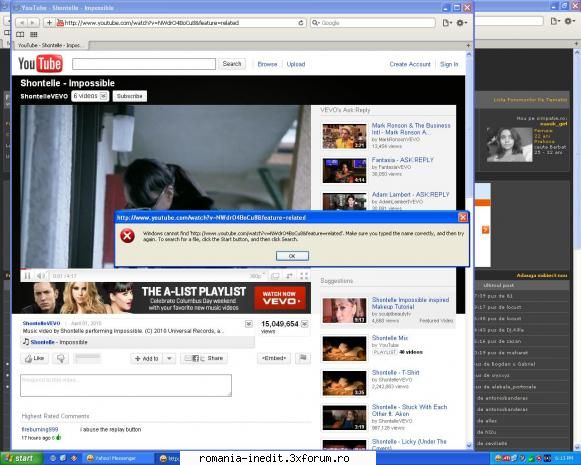581x465 pixels.
Task: Open ShontelleVEVO channel name in header
Action: [44, 96]
